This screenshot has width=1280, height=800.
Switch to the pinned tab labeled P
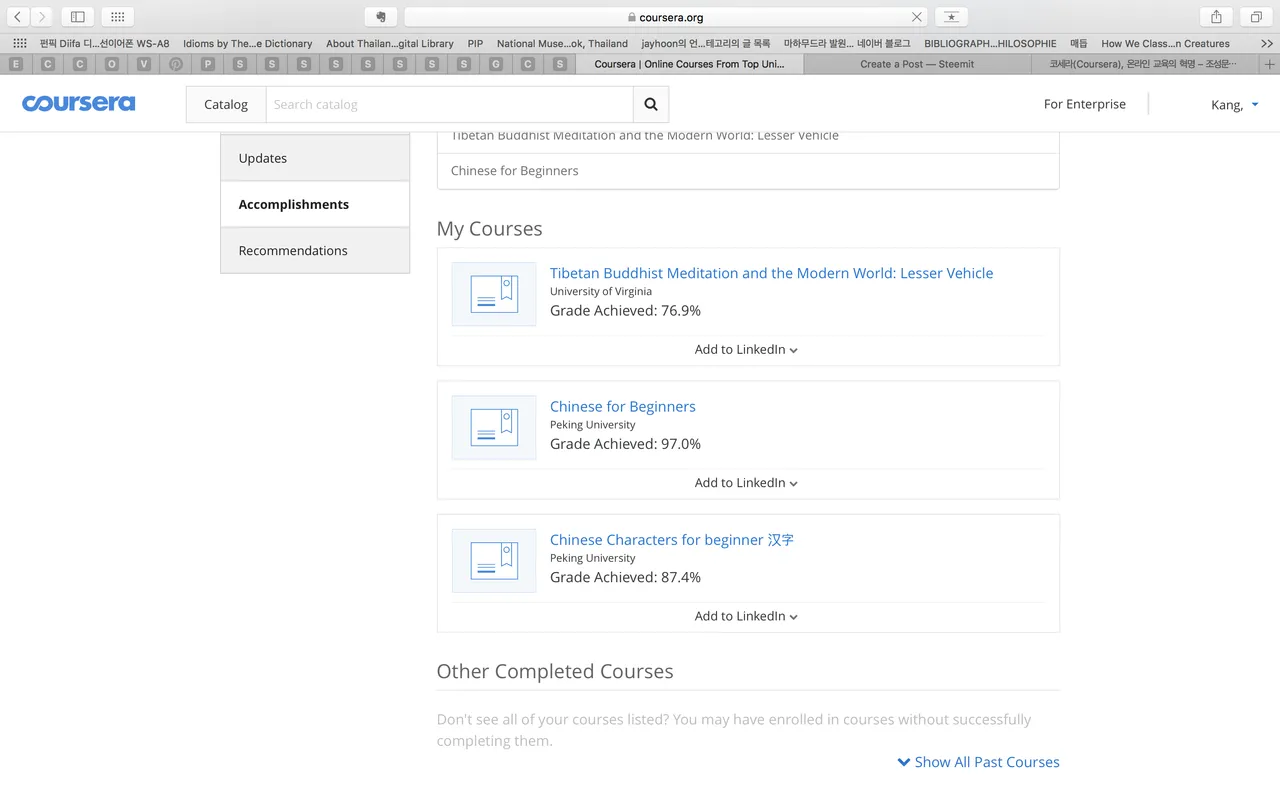pos(208,64)
